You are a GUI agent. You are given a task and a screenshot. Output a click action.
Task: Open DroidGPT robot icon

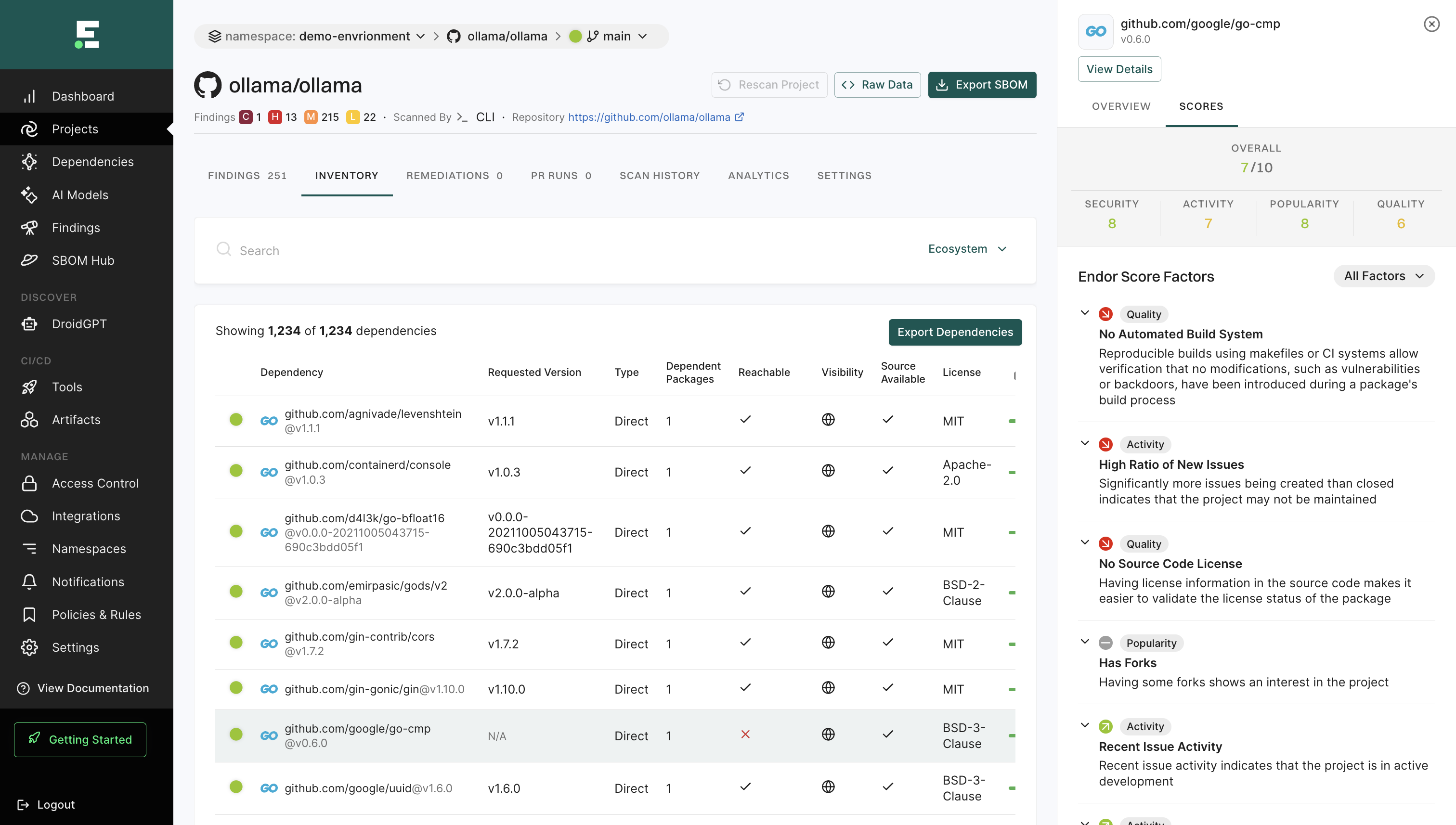29,323
